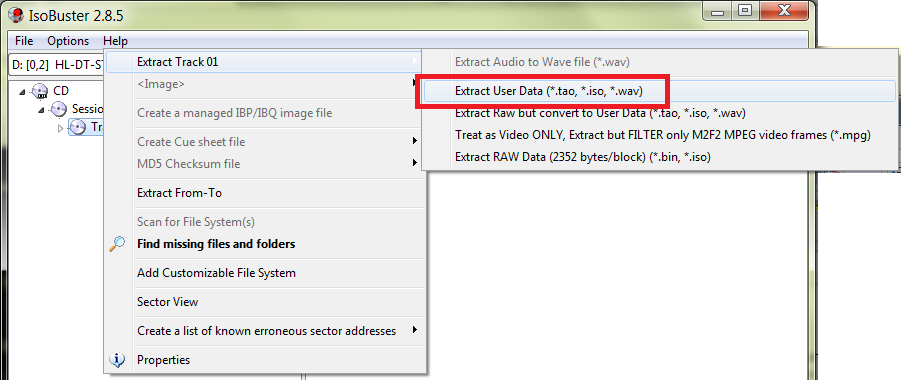Click the CD disc icon in tree
This screenshot has width=902, height=380.
pos(40,91)
